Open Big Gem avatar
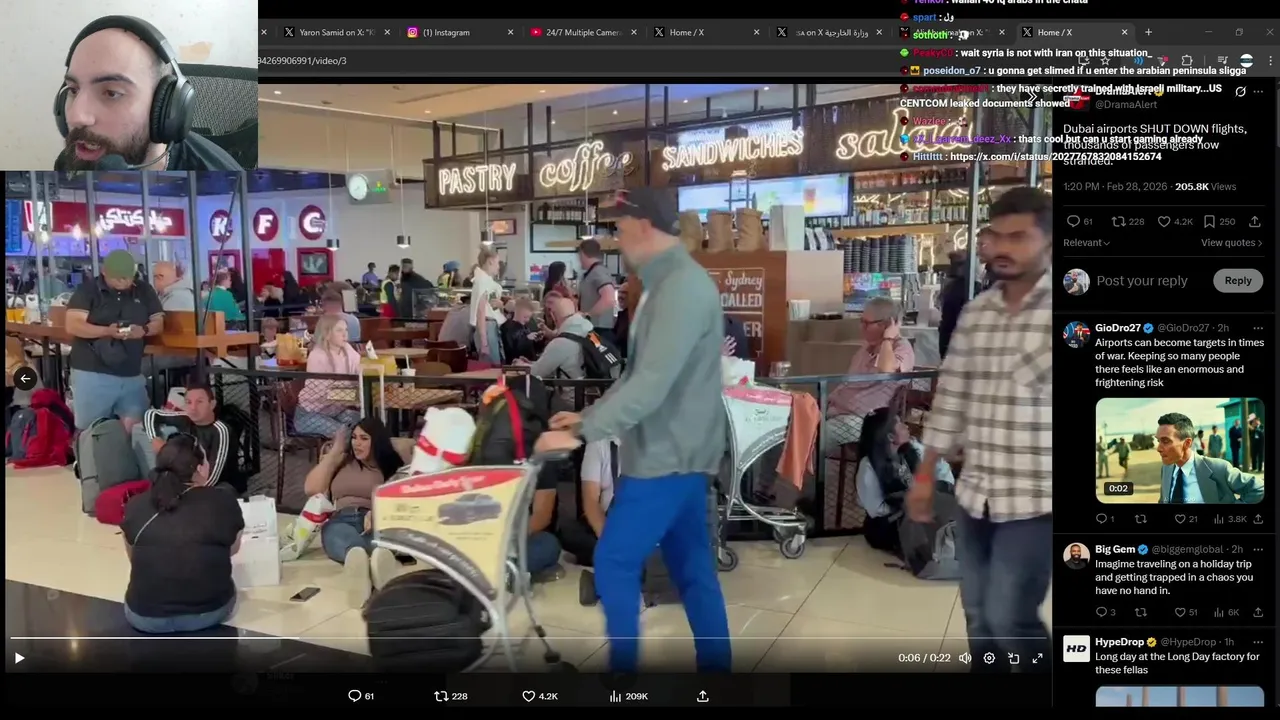The height and width of the screenshot is (720, 1280). 1076,556
